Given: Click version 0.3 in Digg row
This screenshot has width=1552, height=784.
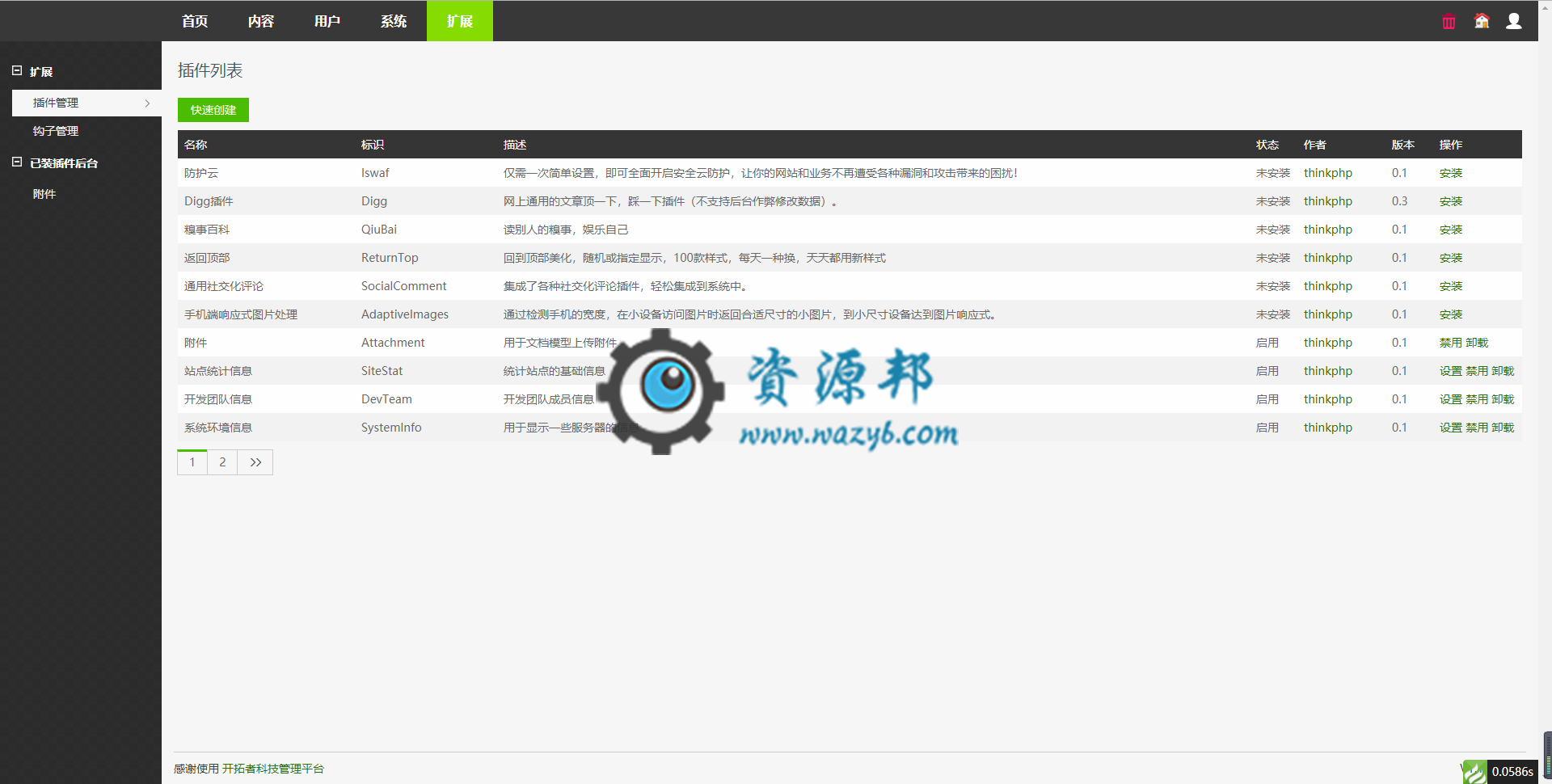Looking at the screenshot, I should coord(1399,201).
